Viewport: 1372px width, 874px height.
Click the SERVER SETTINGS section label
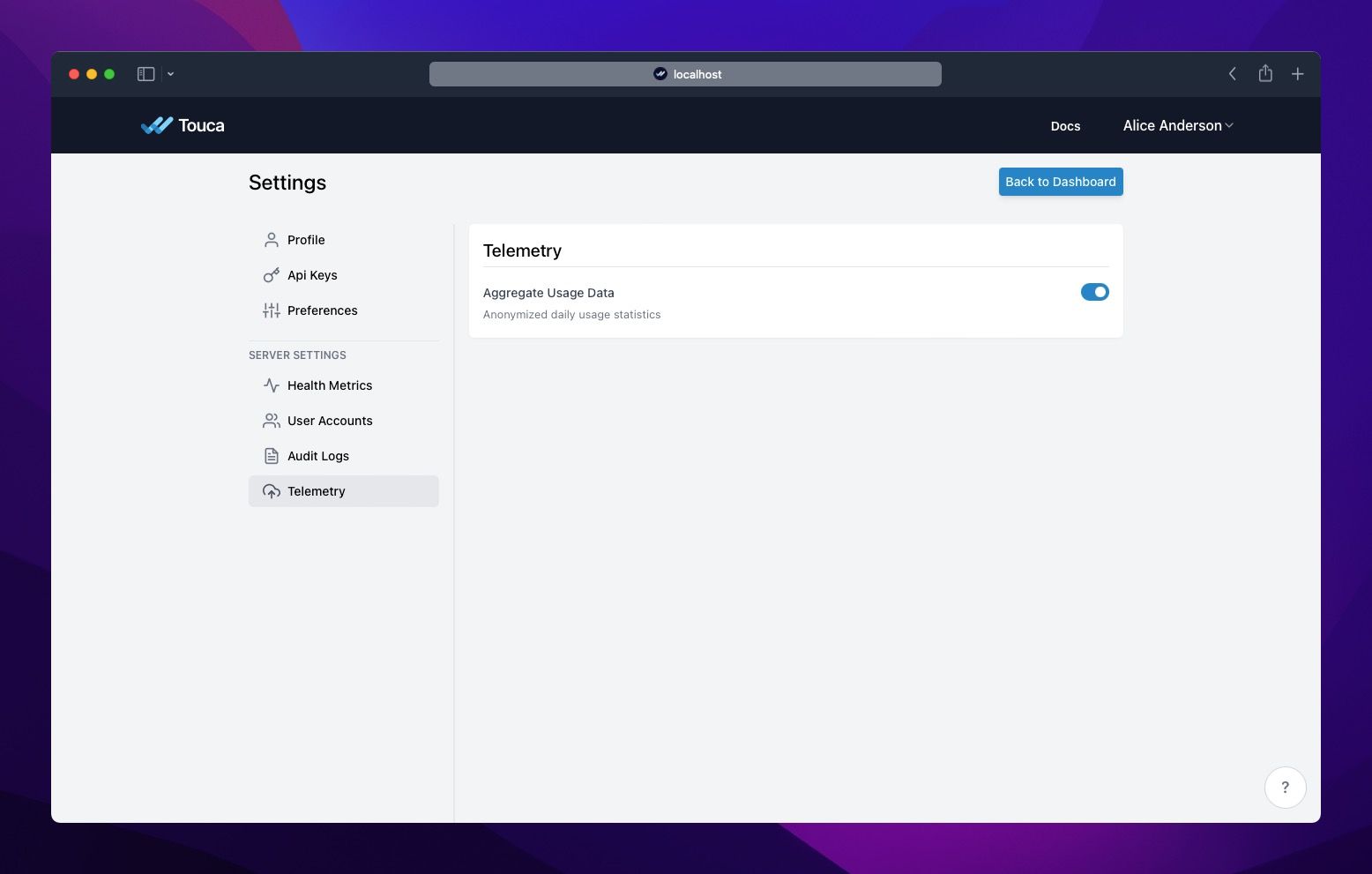click(x=297, y=355)
